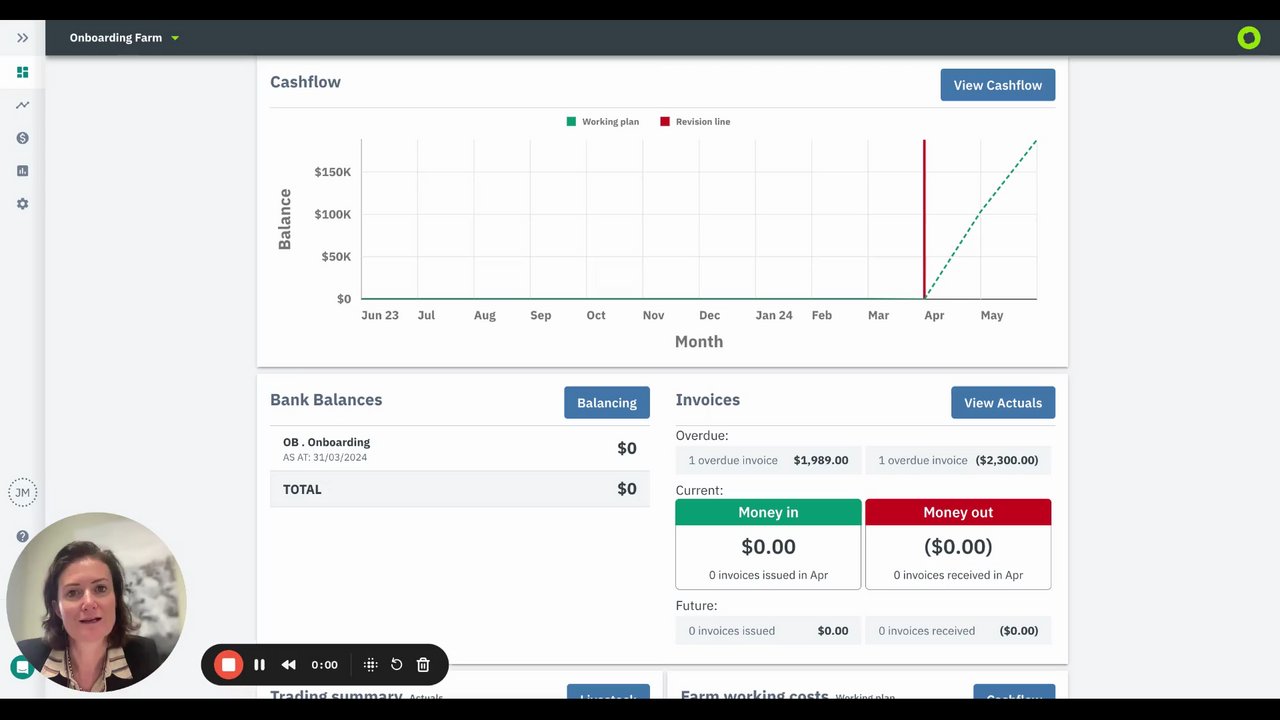The width and height of the screenshot is (1280, 720).
Task: Open the trend line sidebar icon
Action: point(22,105)
